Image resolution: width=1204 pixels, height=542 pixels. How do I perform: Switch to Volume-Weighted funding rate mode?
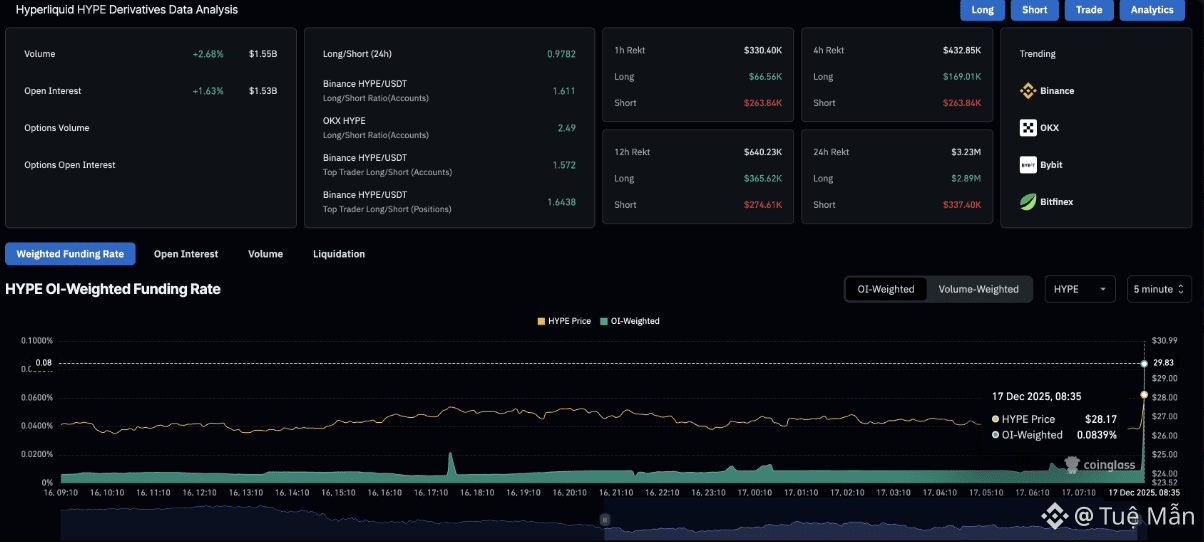[978, 289]
